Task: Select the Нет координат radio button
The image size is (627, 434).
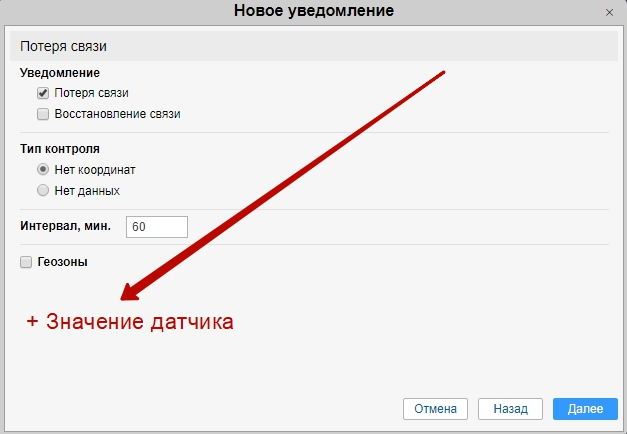Action: (x=43, y=170)
